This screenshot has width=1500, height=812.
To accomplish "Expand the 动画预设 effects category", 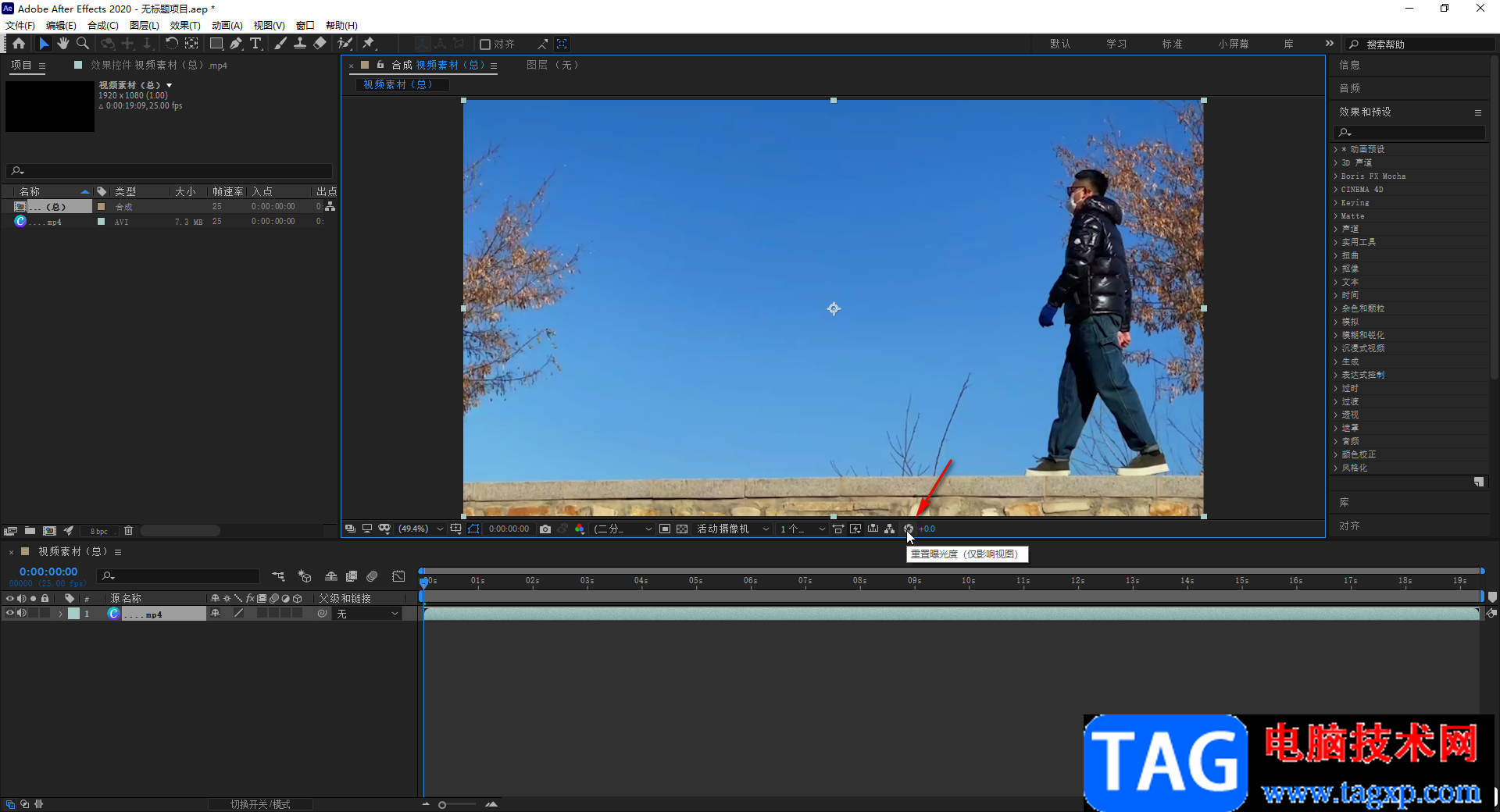I will click(x=1336, y=149).
